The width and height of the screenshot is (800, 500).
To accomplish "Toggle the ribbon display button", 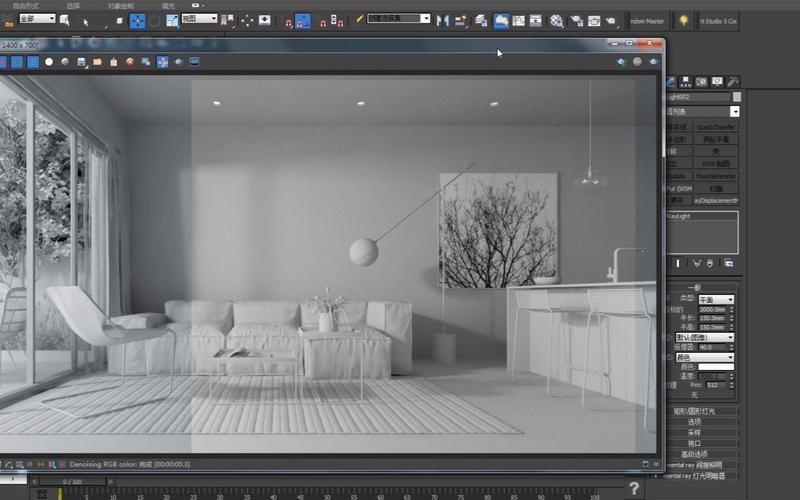I will pyautogui.click(x=500, y=20).
